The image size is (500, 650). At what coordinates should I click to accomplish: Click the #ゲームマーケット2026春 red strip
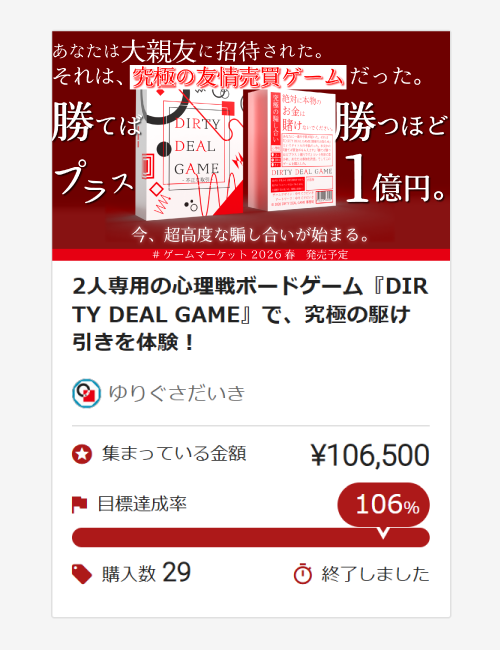[x=251, y=255]
